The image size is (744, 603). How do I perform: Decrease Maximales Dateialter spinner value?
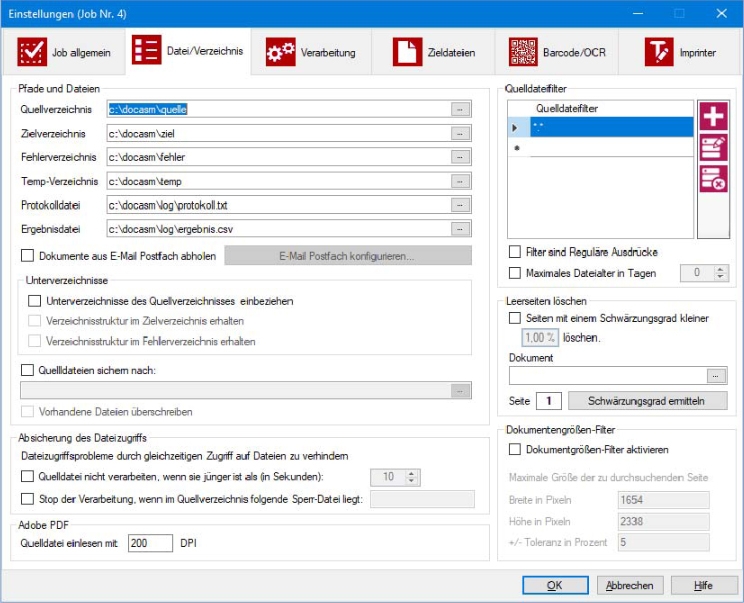coord(720,277)
